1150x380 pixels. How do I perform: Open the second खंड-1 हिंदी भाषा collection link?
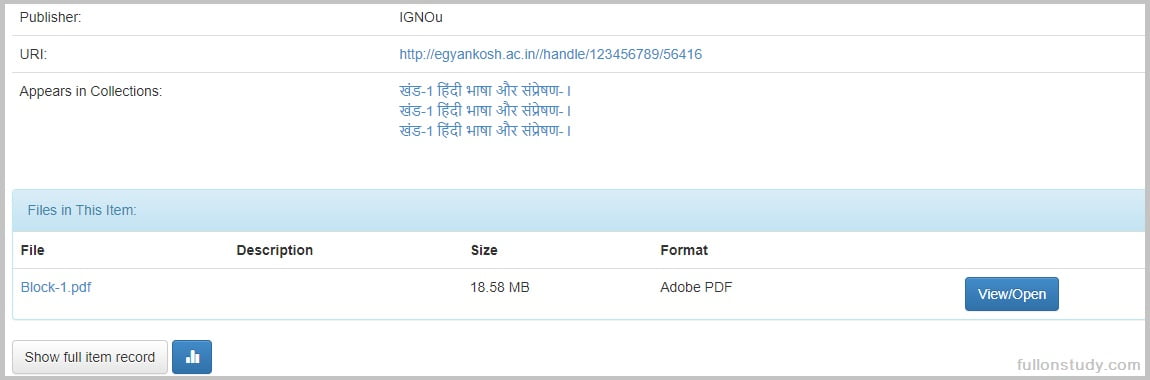486,111
